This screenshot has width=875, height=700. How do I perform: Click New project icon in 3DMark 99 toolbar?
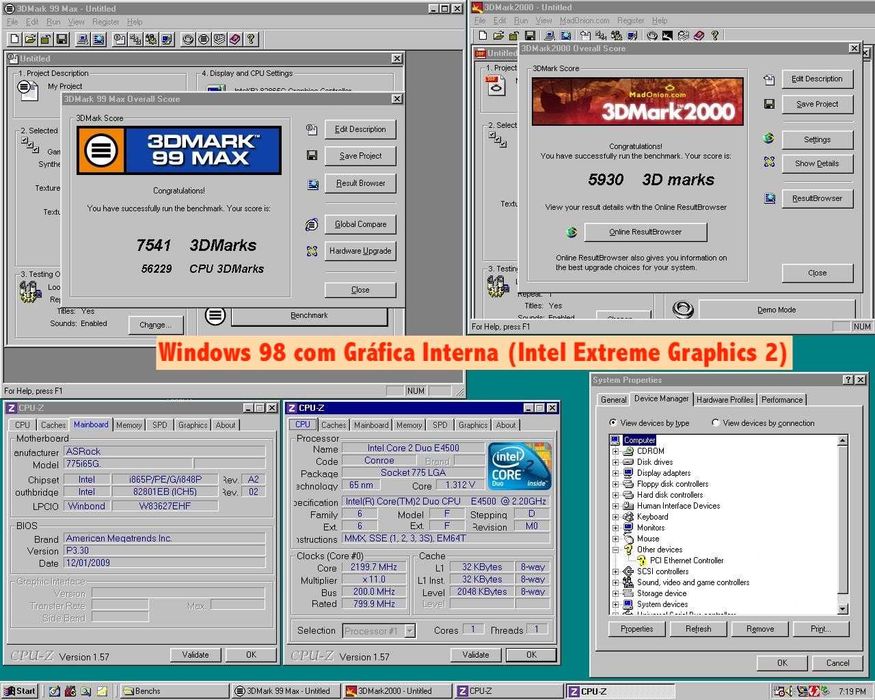(x=15, y=39)
